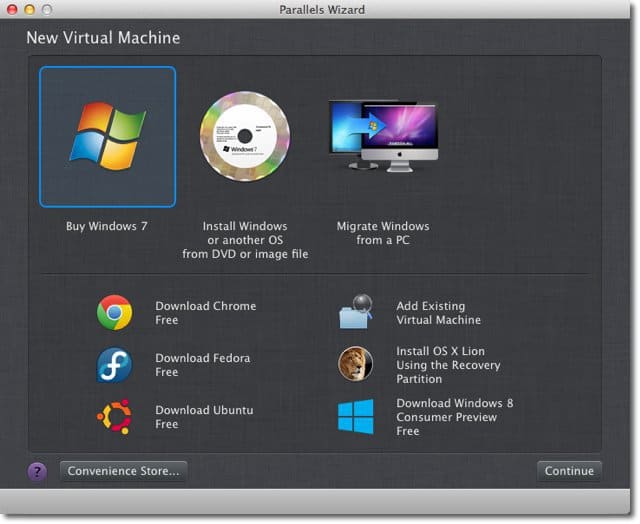Choose Add Existing Virtual Machine text

point(438,313)
